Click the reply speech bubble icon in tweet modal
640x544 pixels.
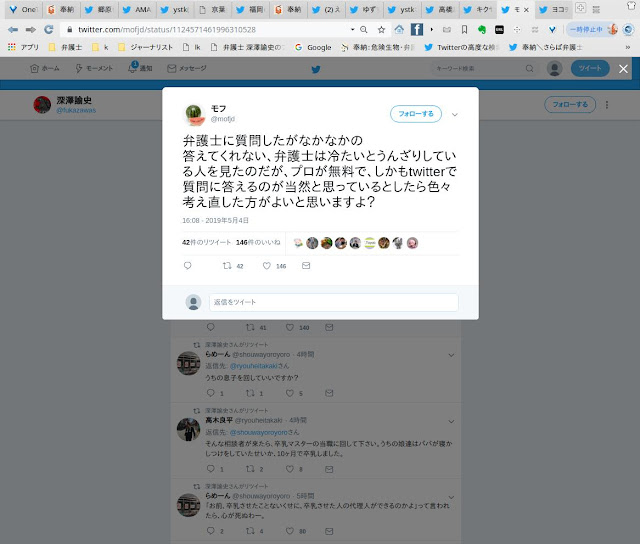click(187, 266)
